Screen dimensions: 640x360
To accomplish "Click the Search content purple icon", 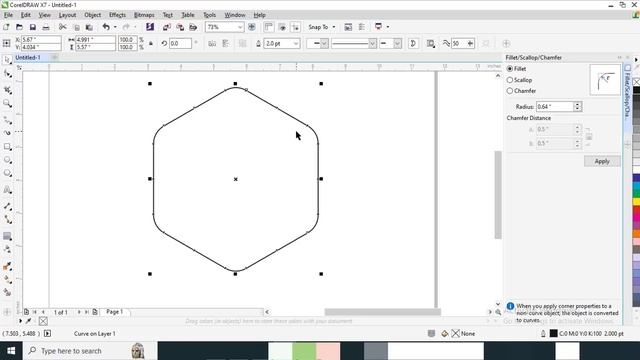I will (150, 27).
